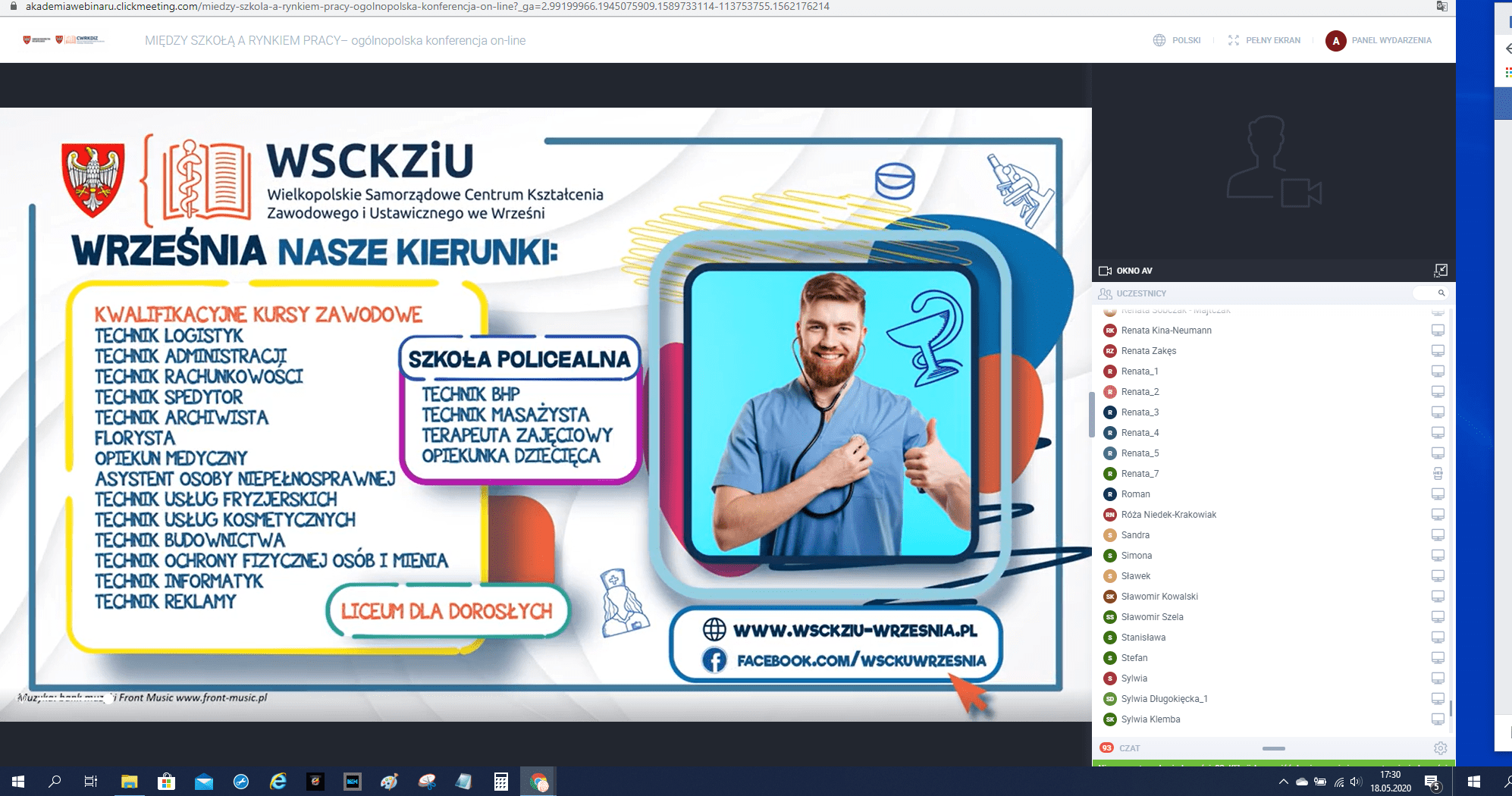Open chat settings gear

click(1440, 748)
